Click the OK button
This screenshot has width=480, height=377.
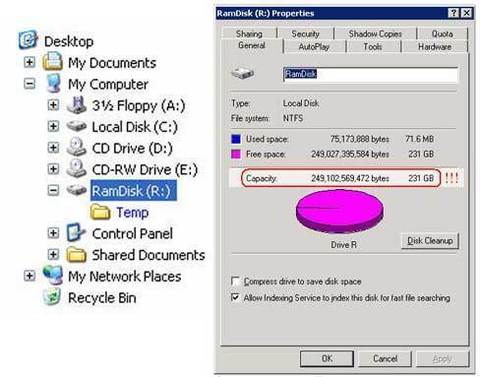[x=327, y=359]
